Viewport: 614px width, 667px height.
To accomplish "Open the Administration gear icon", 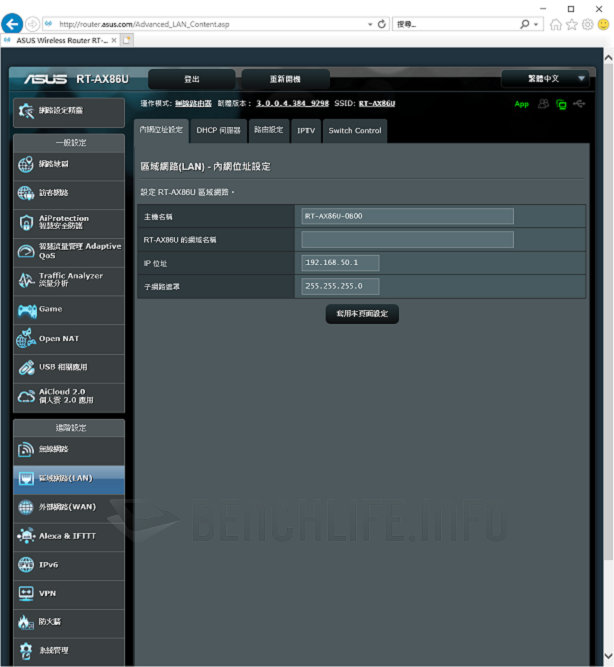I will point(26,651).
